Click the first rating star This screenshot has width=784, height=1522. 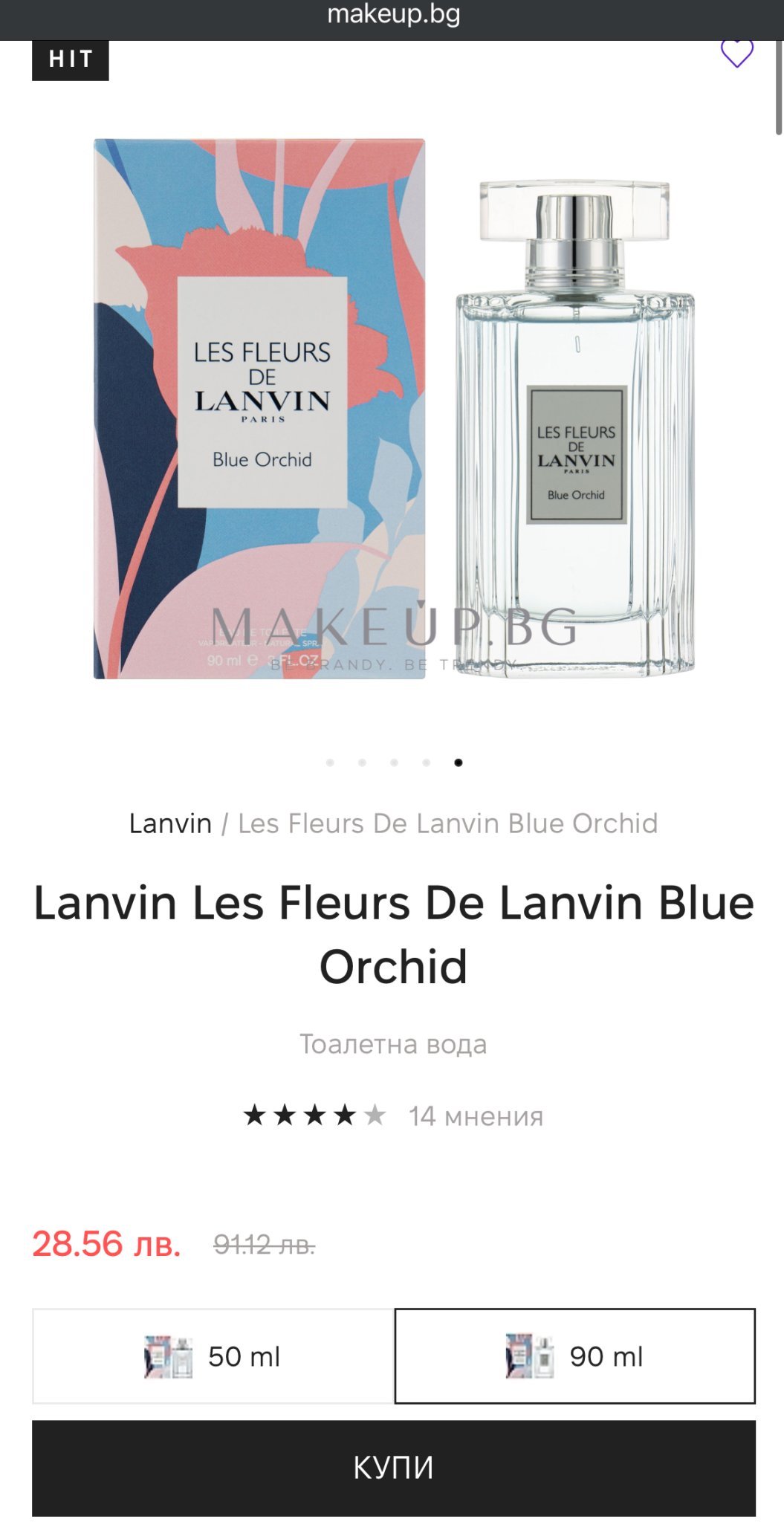[x=254, y=1115]
